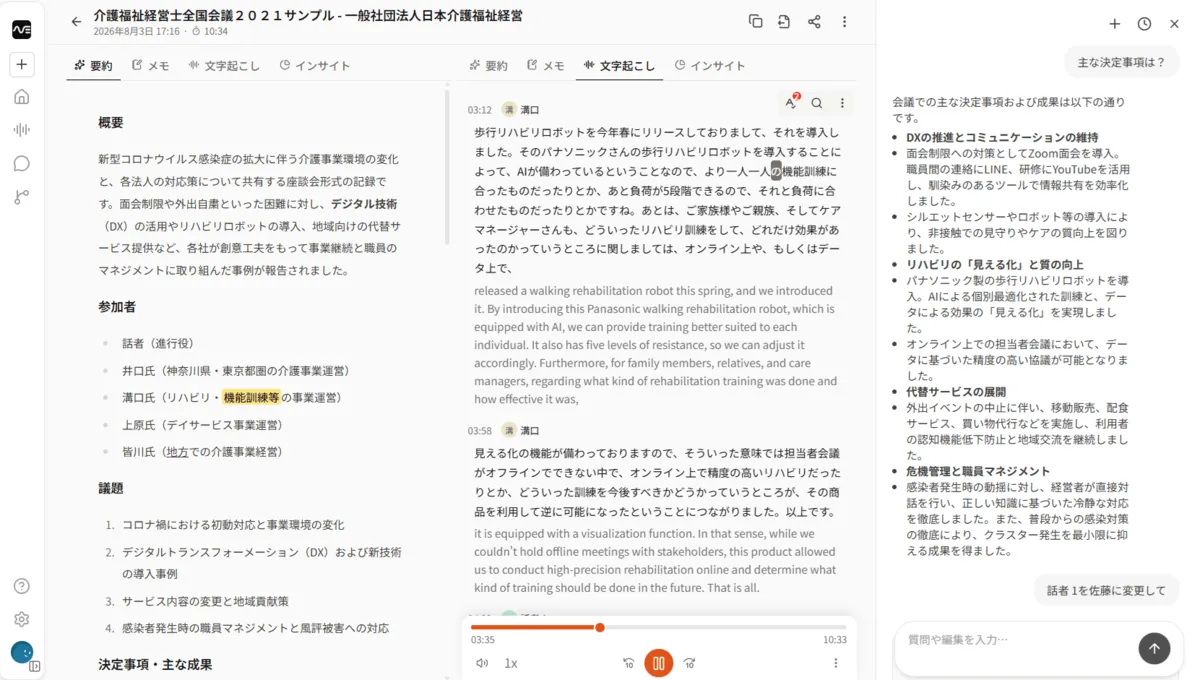Close the AI chat panel

(x=1174, y=23)
